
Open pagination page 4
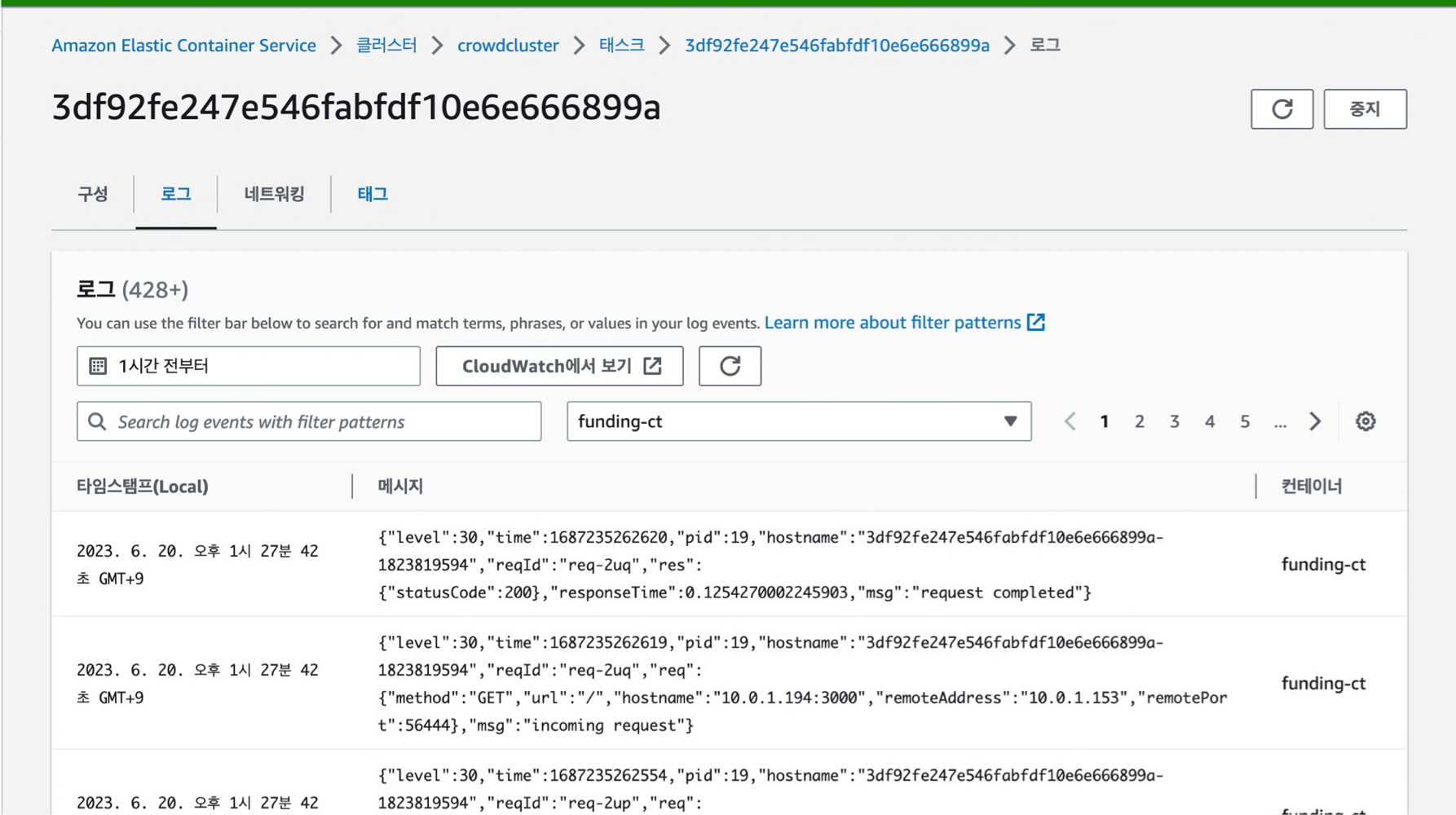tap(1210, 421)
